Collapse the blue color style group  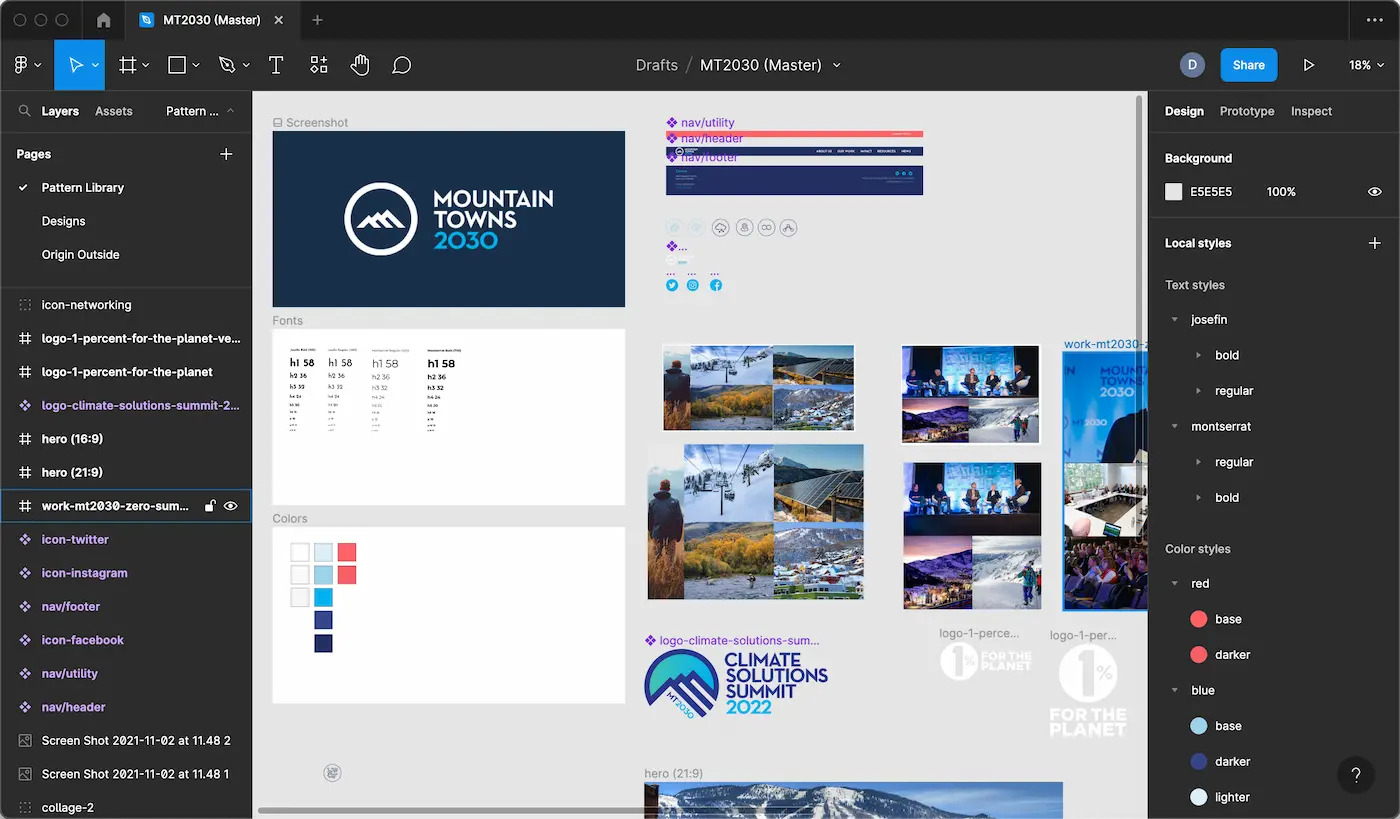tap(1175, 690)
